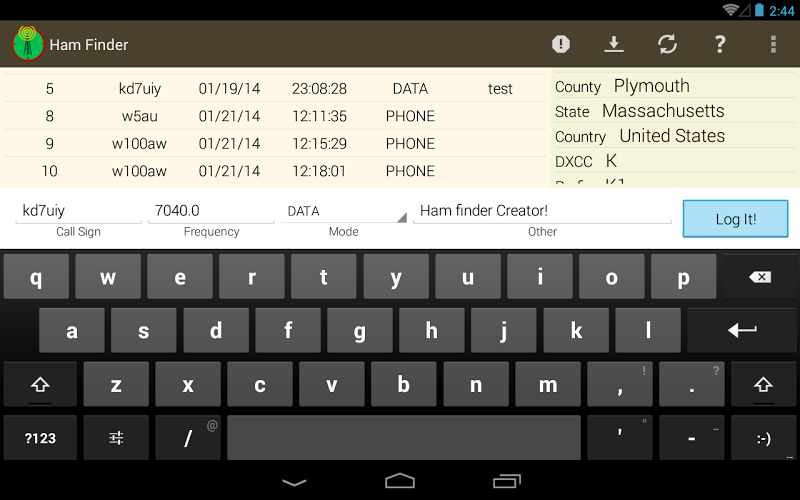The width and height of the screenshot is (800, 500).
Task: Tap the smiley emoticon key
Action: [763, 438]
